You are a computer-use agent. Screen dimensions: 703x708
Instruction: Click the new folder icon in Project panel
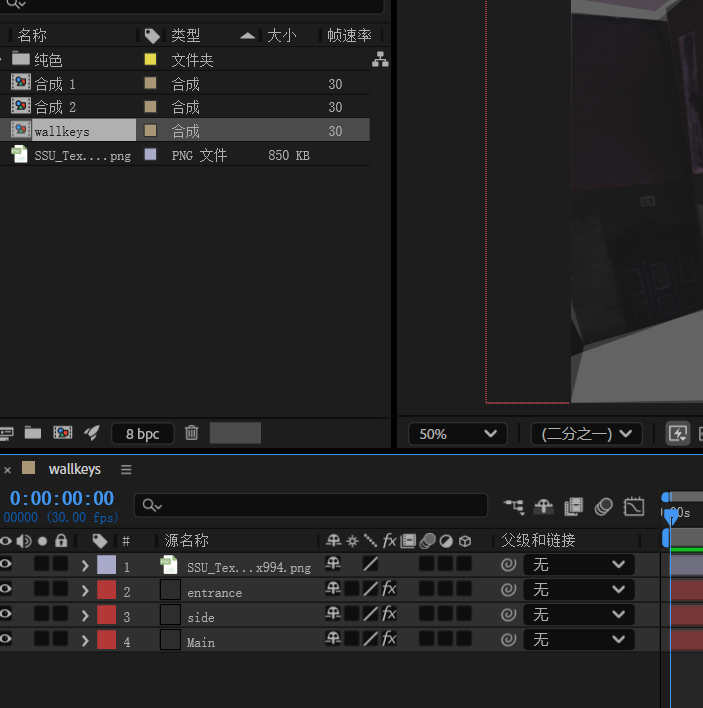pos(33,433)
